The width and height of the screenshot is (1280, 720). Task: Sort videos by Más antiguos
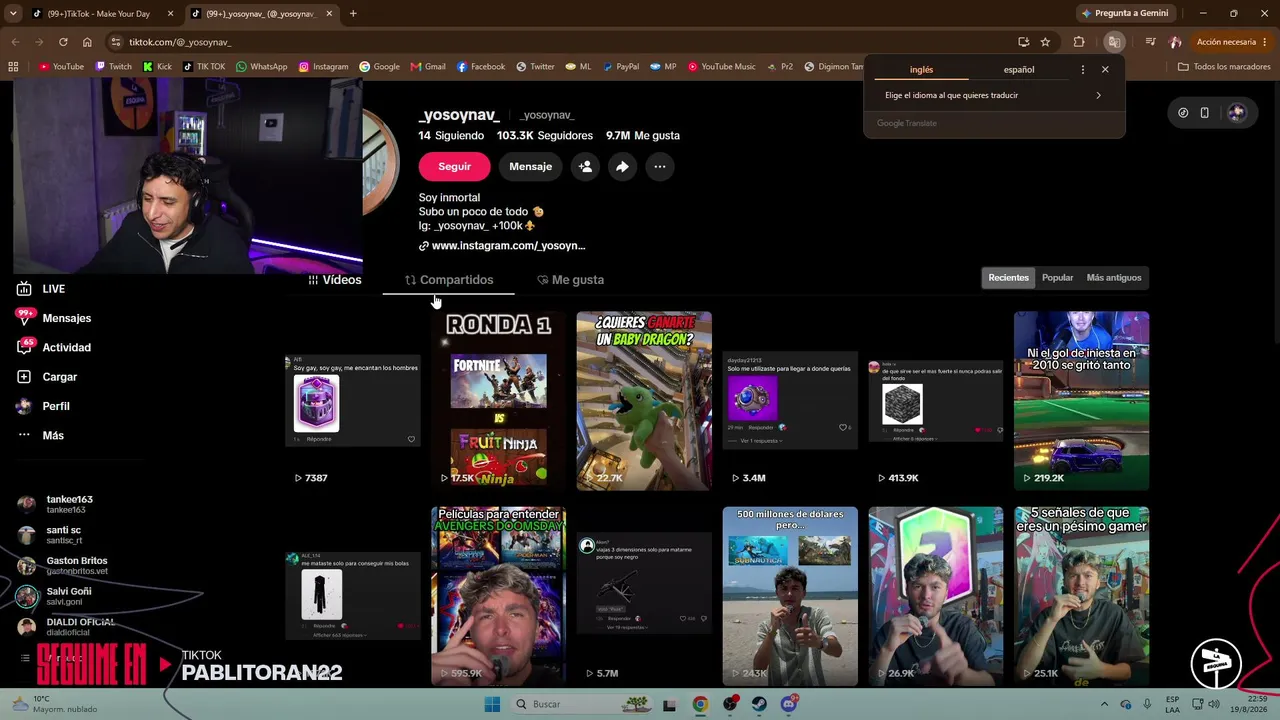(1114, 278)
